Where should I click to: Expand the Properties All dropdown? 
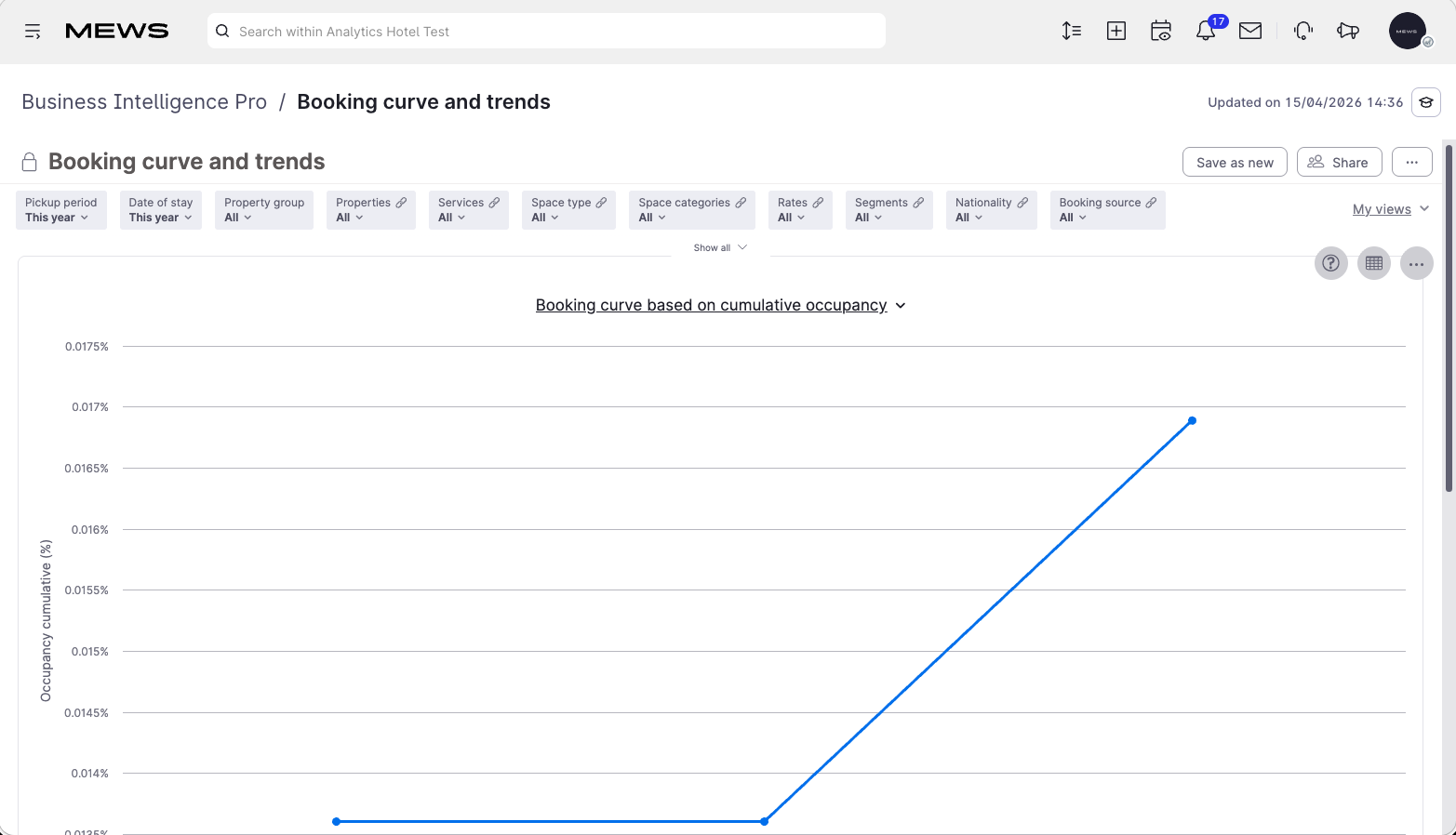pos(350,218)
